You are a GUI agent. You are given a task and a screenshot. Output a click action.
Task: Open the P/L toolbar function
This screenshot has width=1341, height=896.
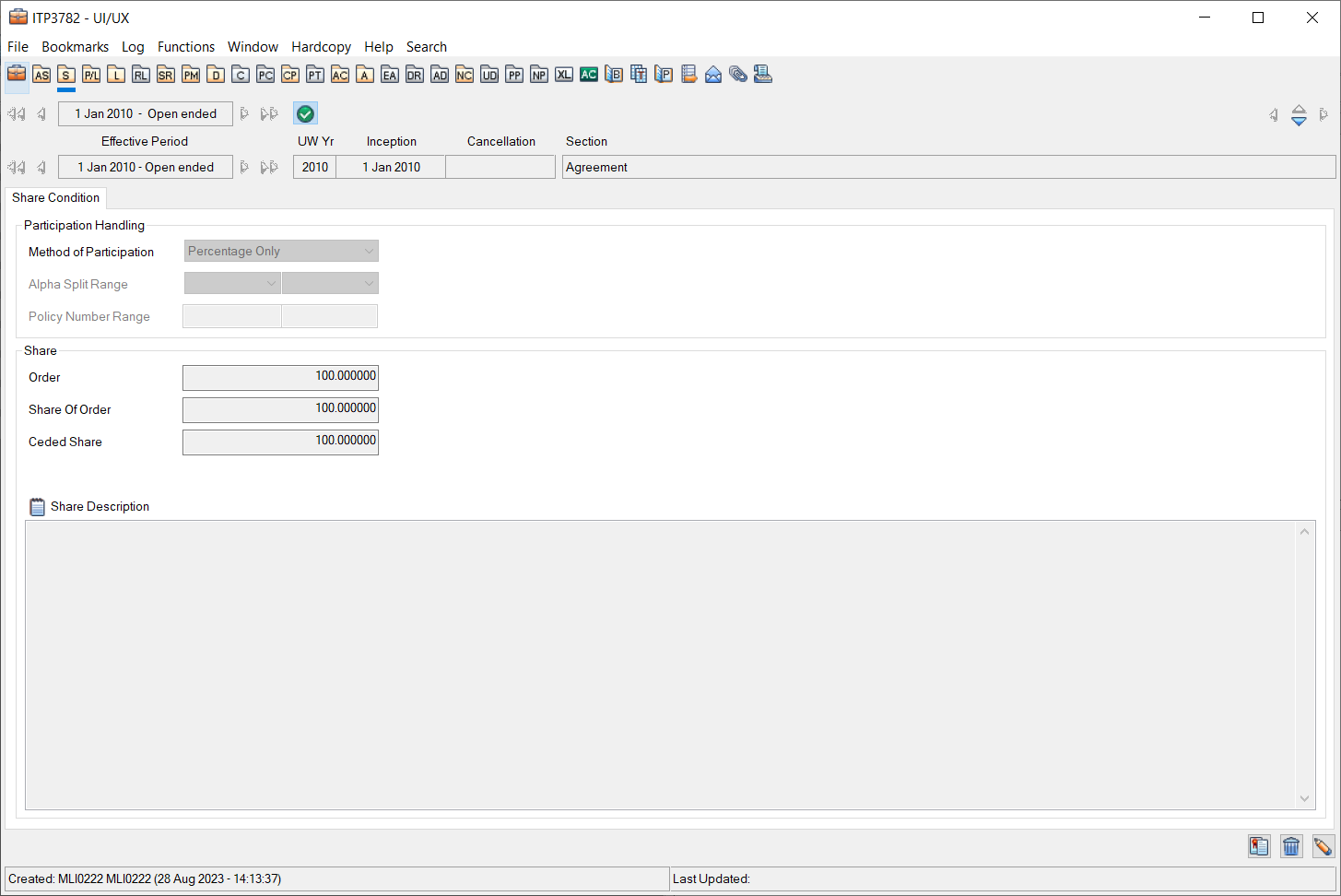90,75
